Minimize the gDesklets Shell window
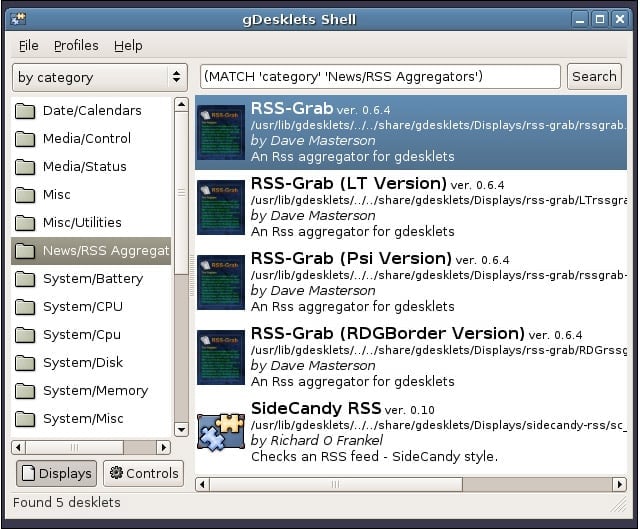This screenshot has width=640, height=529. click(x=580, y=19)
